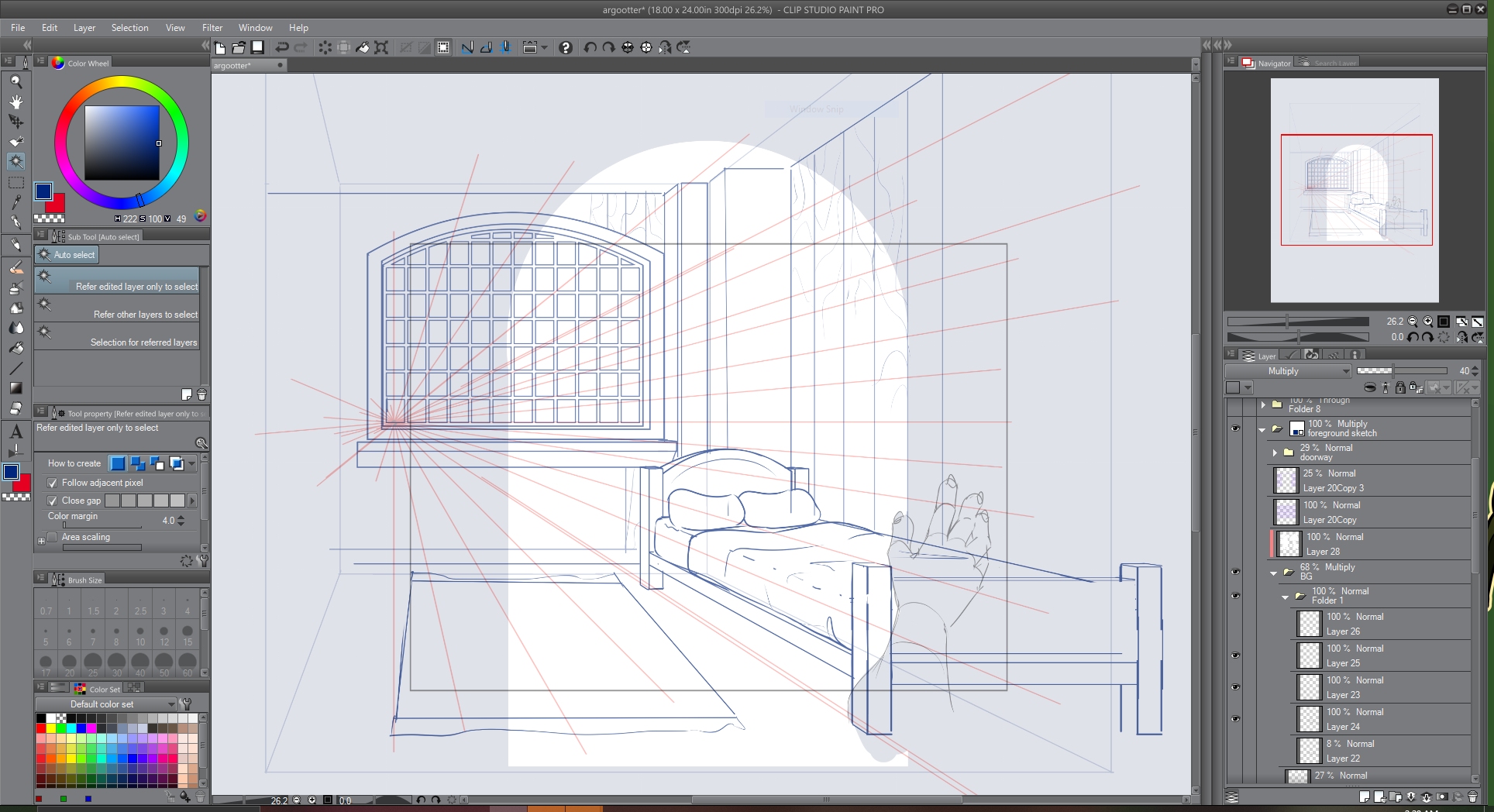
Task: Select the Zoom magnifier tool
Action: tap(15, 81)
